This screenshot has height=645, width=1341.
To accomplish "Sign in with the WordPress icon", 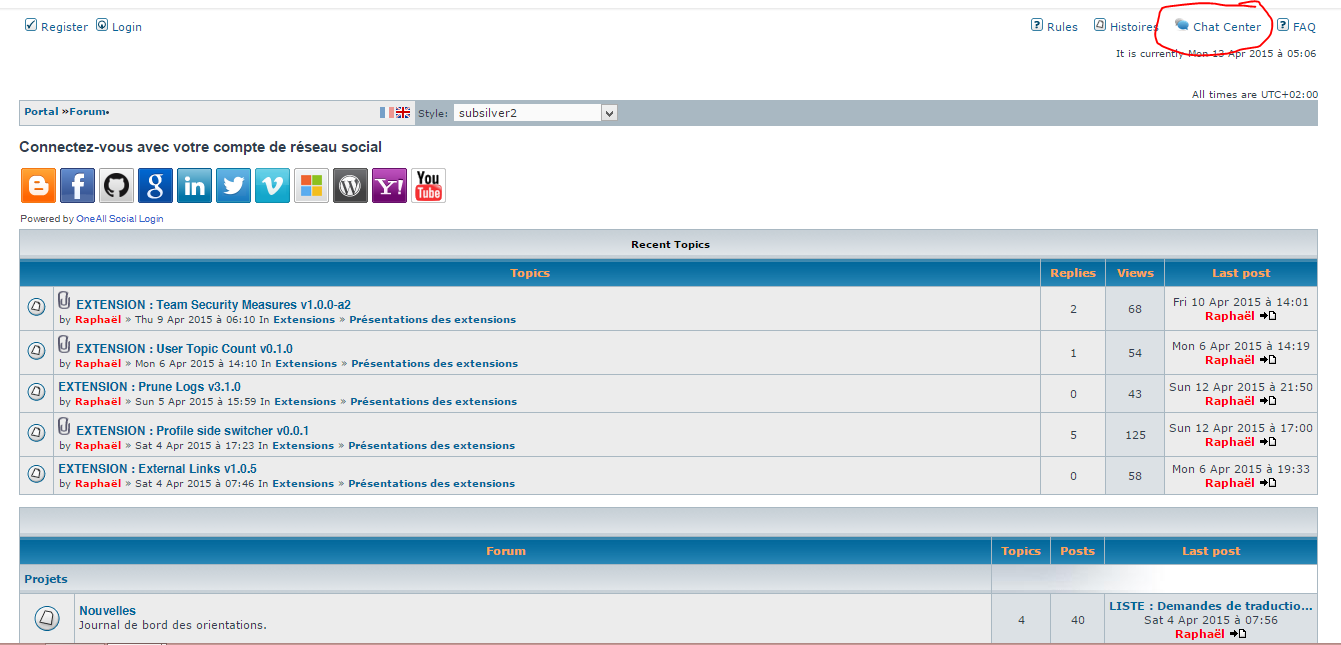I will click(x=350, y=185).
